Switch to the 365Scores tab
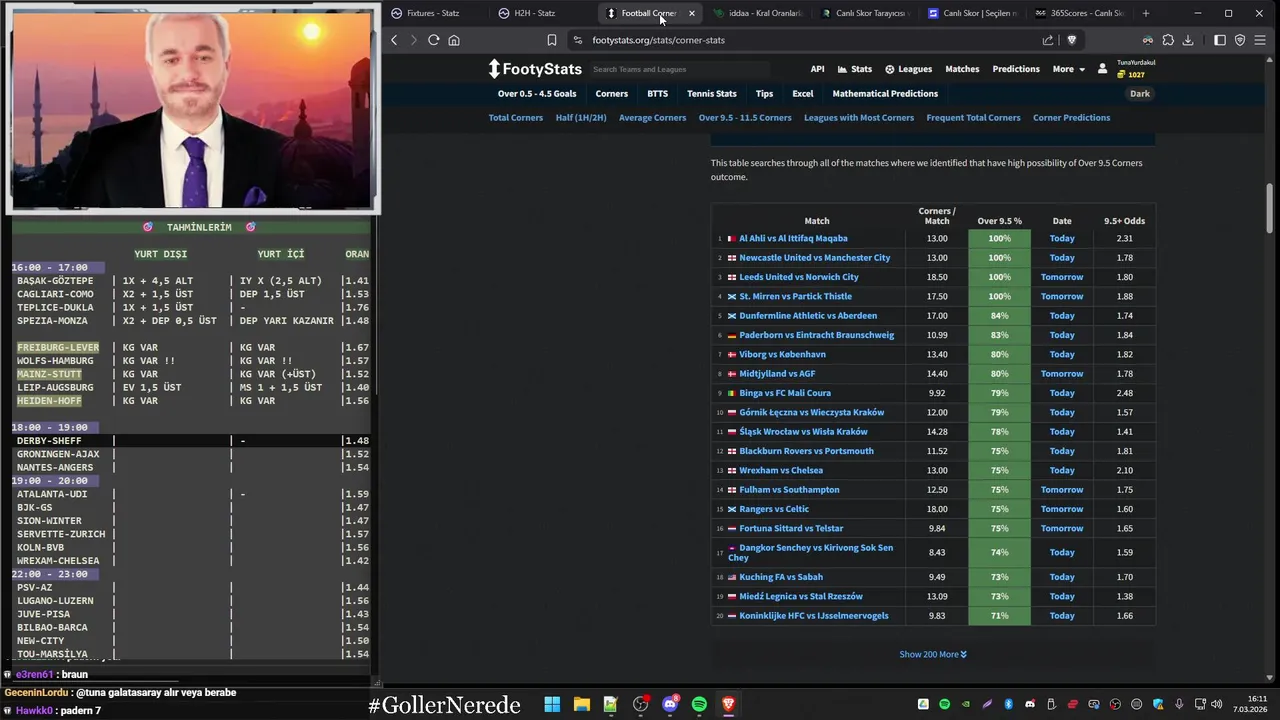This screenshot has width=1280, height=720. pos(1080,13)
